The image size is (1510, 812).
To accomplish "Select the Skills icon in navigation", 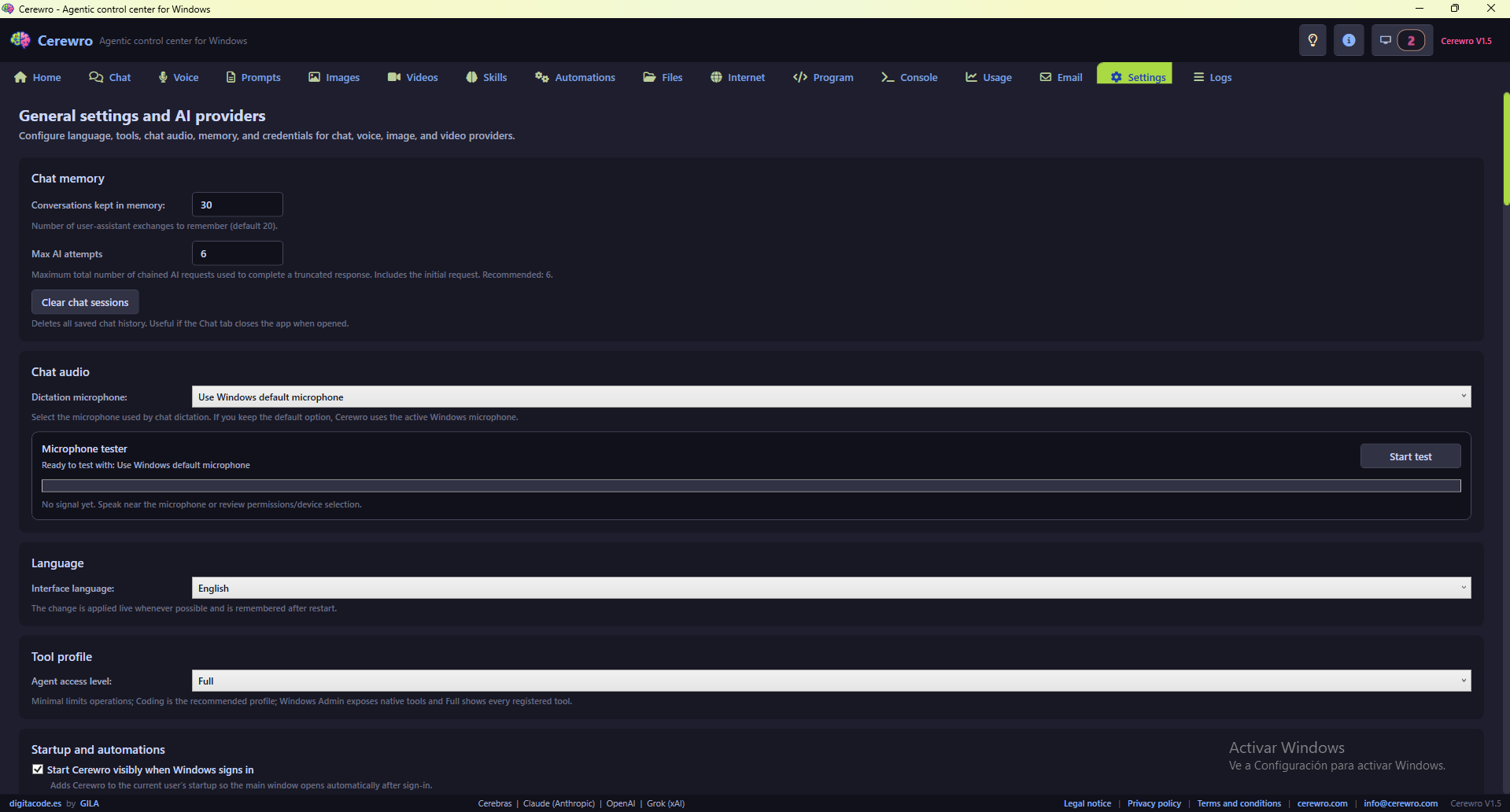I will coord(471,77).
